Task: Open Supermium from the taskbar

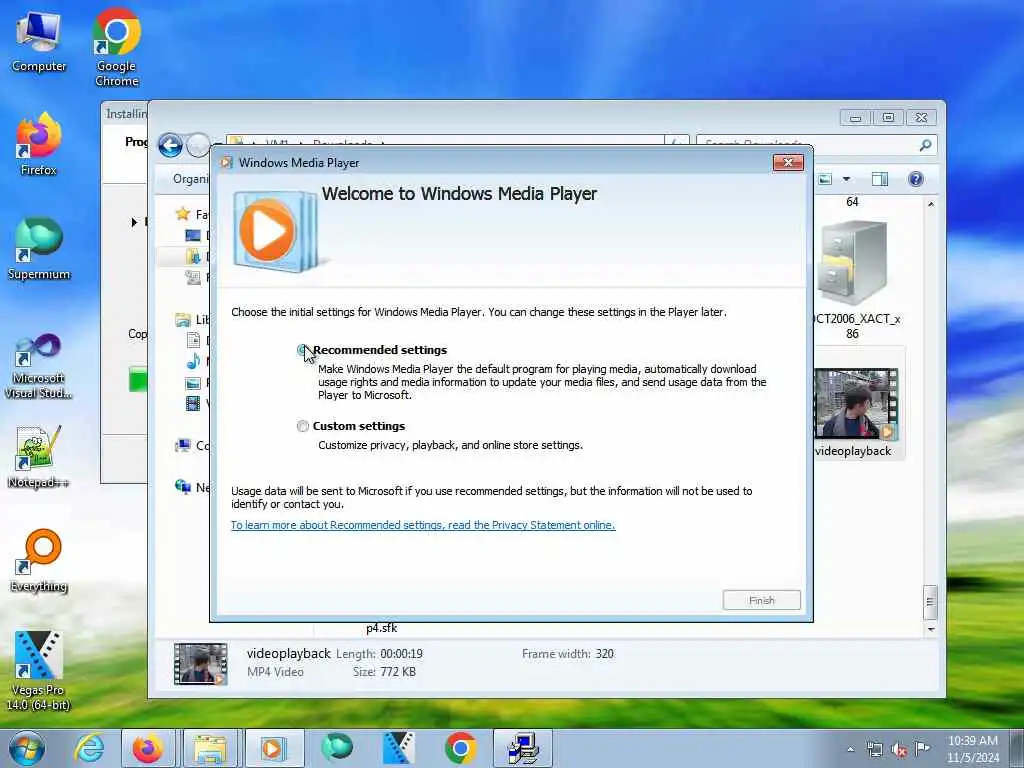Action: (337, 748)
